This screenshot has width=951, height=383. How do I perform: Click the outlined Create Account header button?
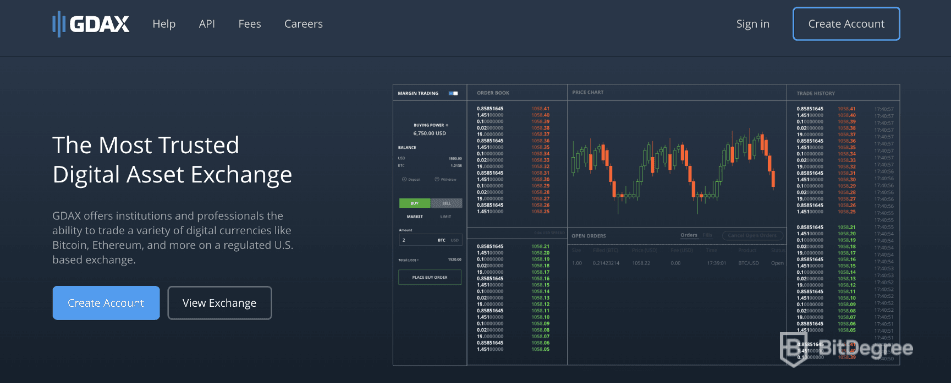click(846, 24)
